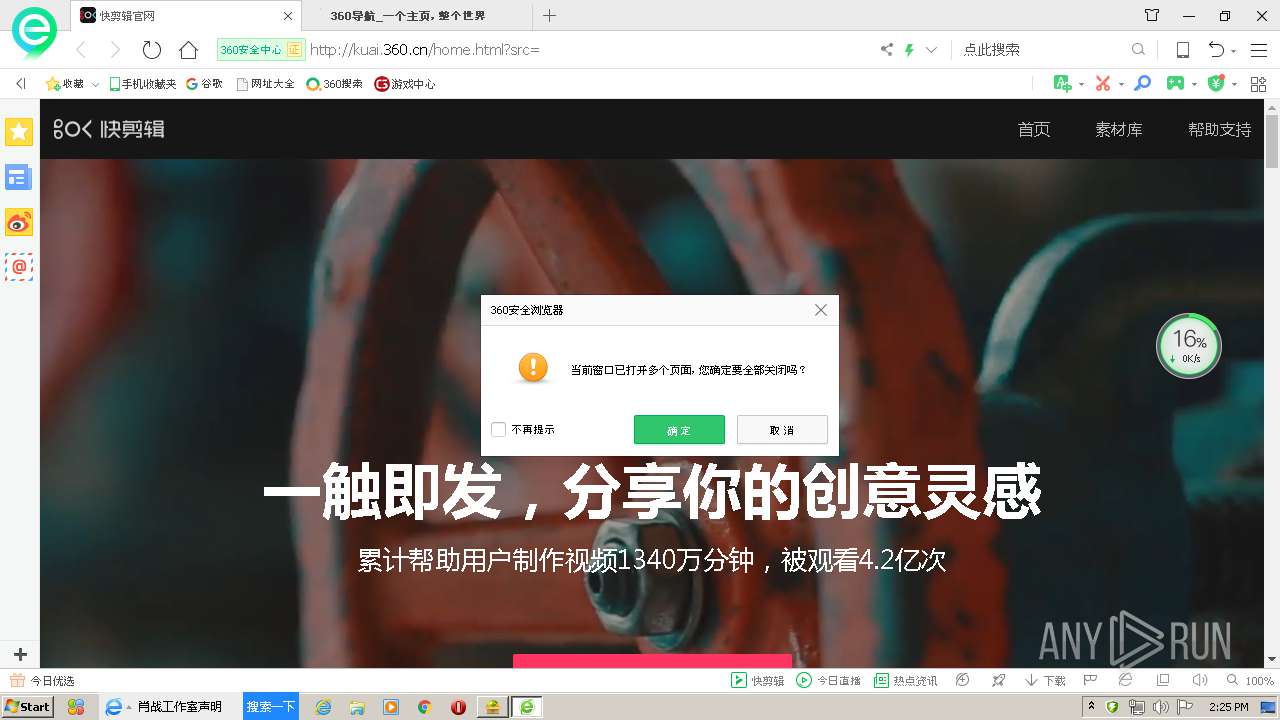1280x720 pixels.
Task: Click the browser back arrow
Action: point(82,50)
